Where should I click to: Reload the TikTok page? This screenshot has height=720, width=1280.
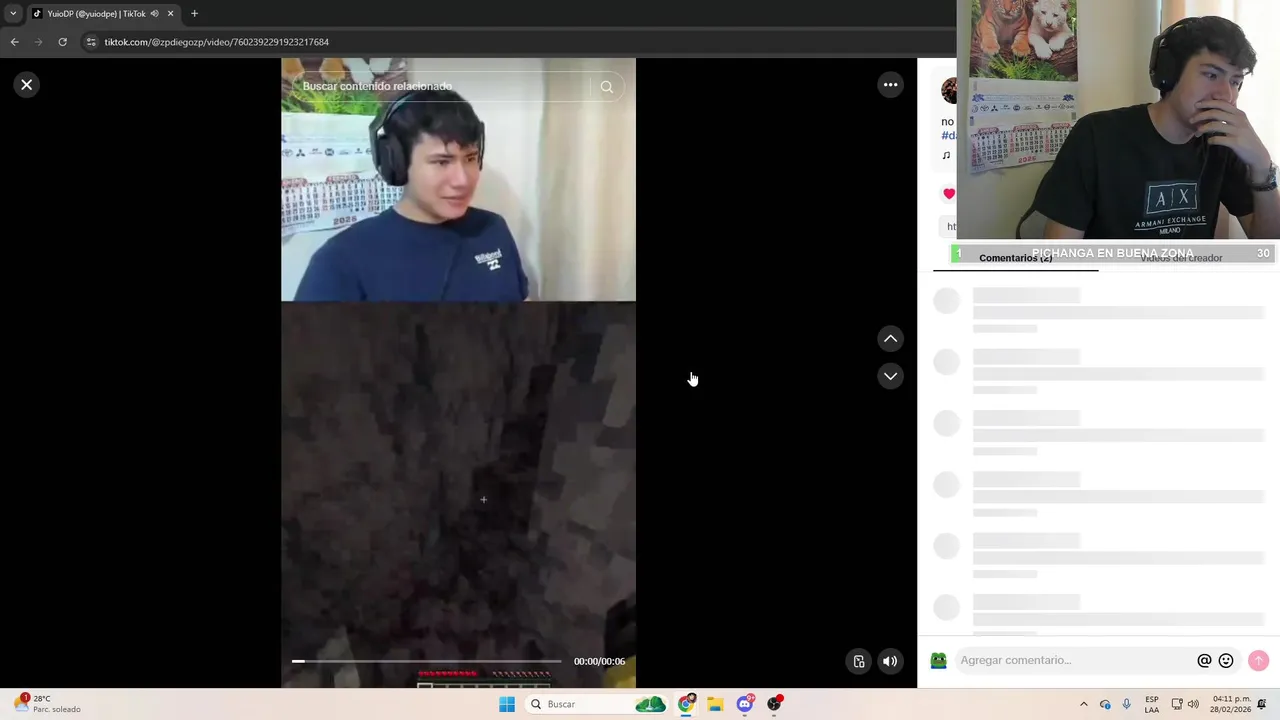tap(62, 42)
